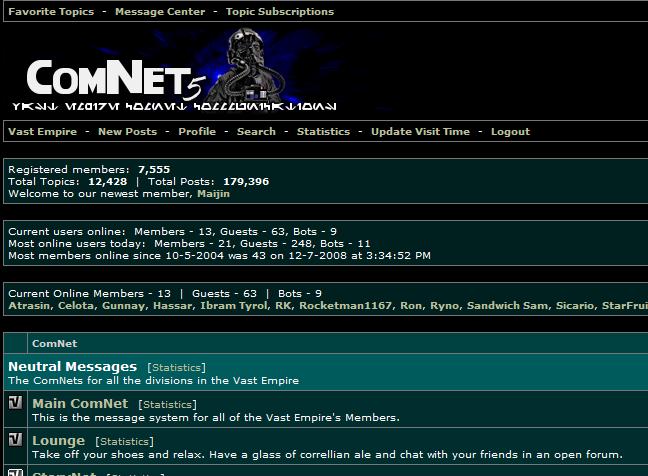Open Lounge Statistics link
Image resolution: width=648 pixels, height=476 pixels.
tap(124, 442)
